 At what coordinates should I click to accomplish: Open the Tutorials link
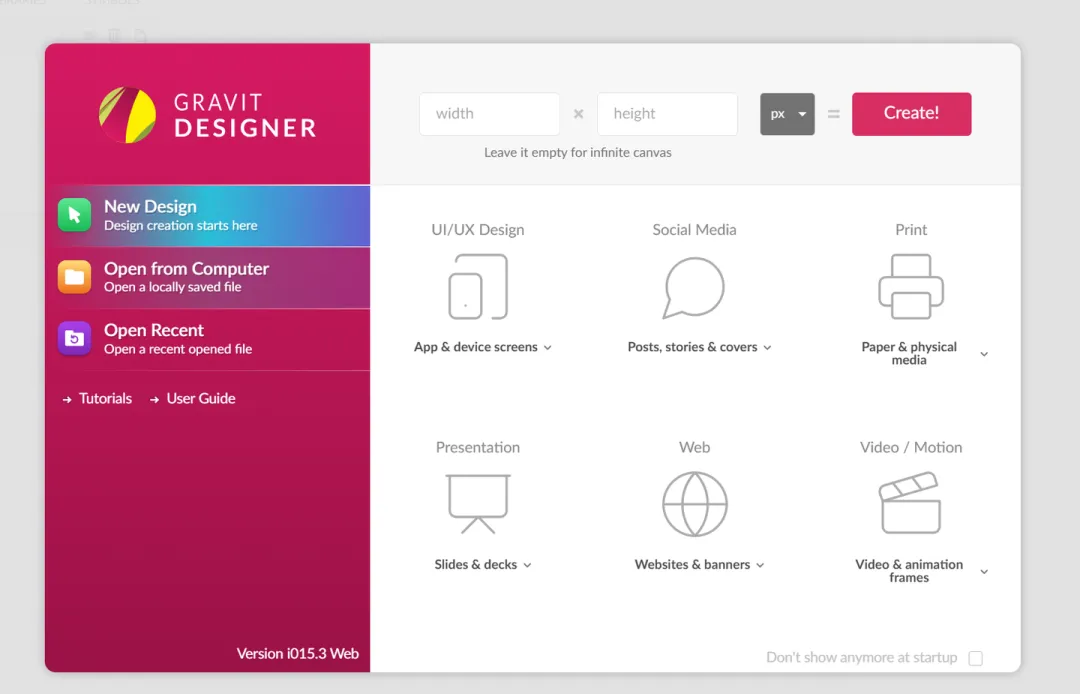[x=105, y=399]
